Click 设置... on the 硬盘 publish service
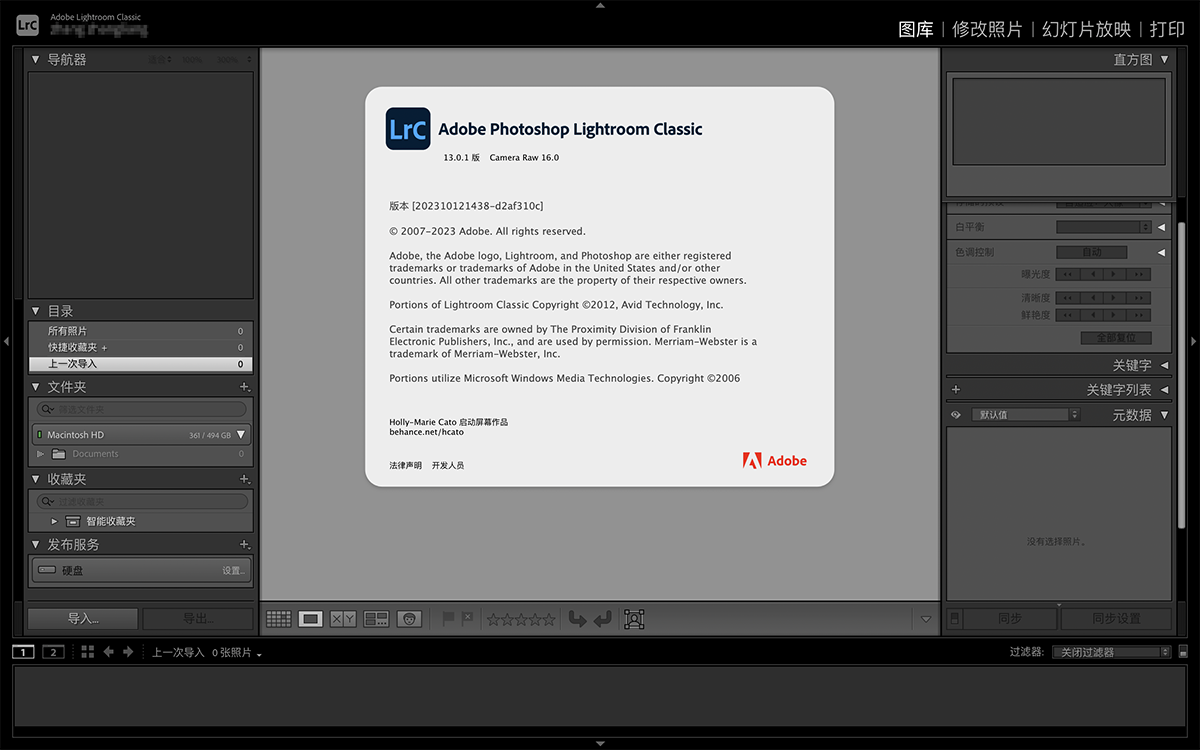1200x750 pixels. point(233,571)
